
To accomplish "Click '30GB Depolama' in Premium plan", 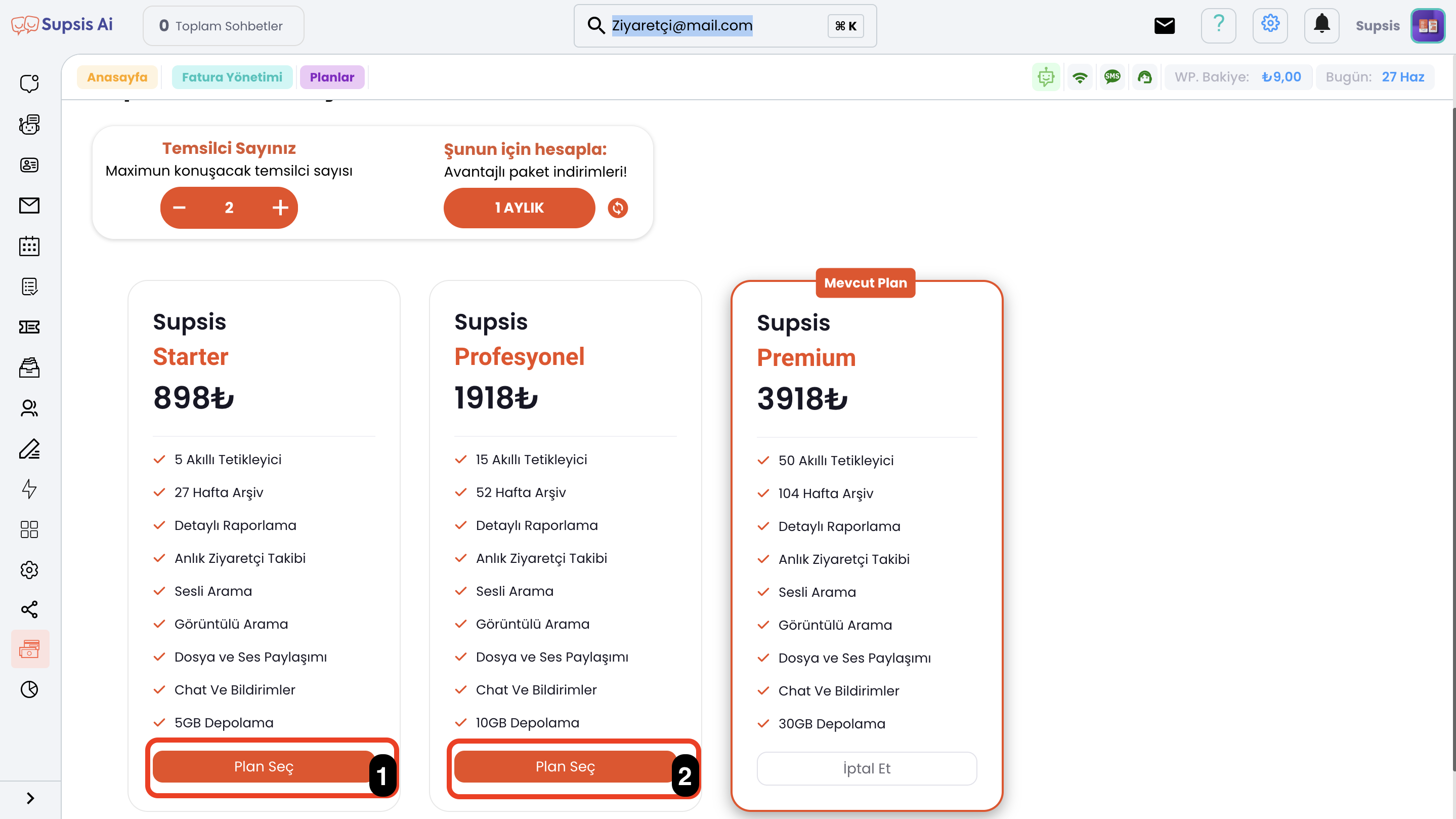I will tap(831, 723).
